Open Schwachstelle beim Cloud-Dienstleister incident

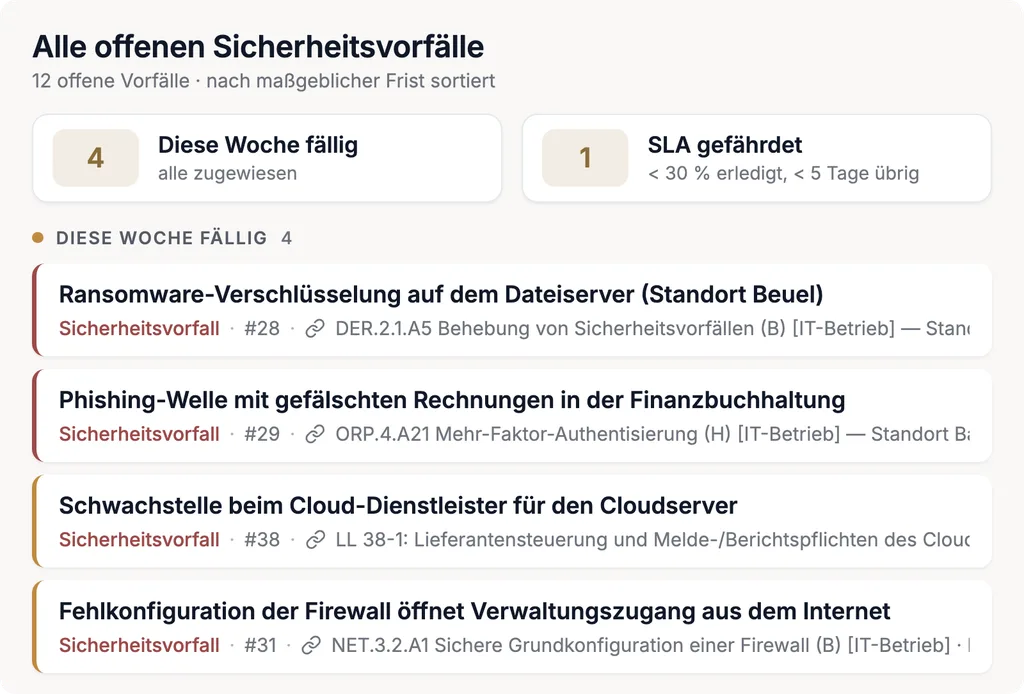coord(512,522)
